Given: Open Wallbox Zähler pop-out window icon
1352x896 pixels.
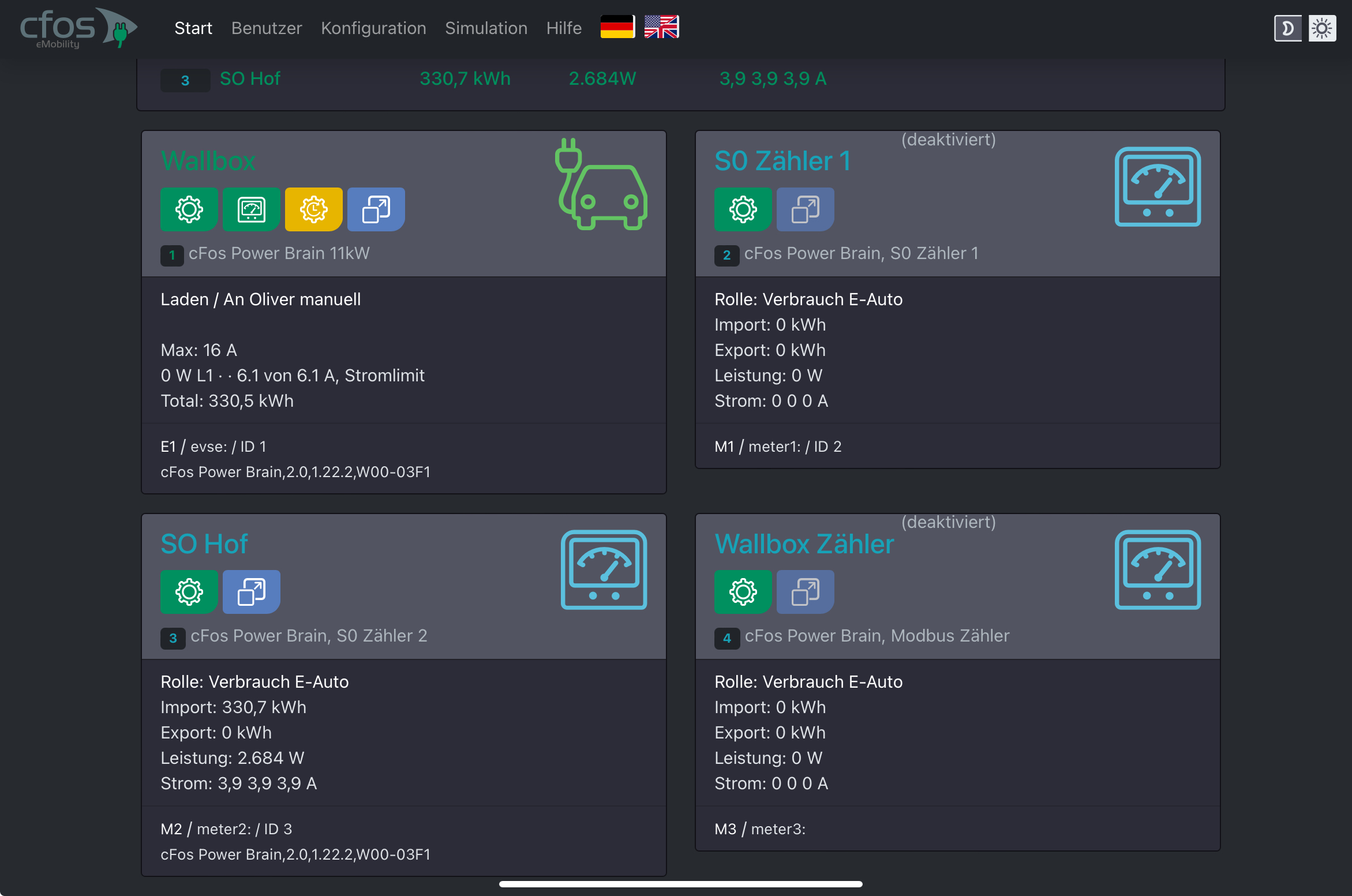Looking at the screenshot, I should (805, 591).
